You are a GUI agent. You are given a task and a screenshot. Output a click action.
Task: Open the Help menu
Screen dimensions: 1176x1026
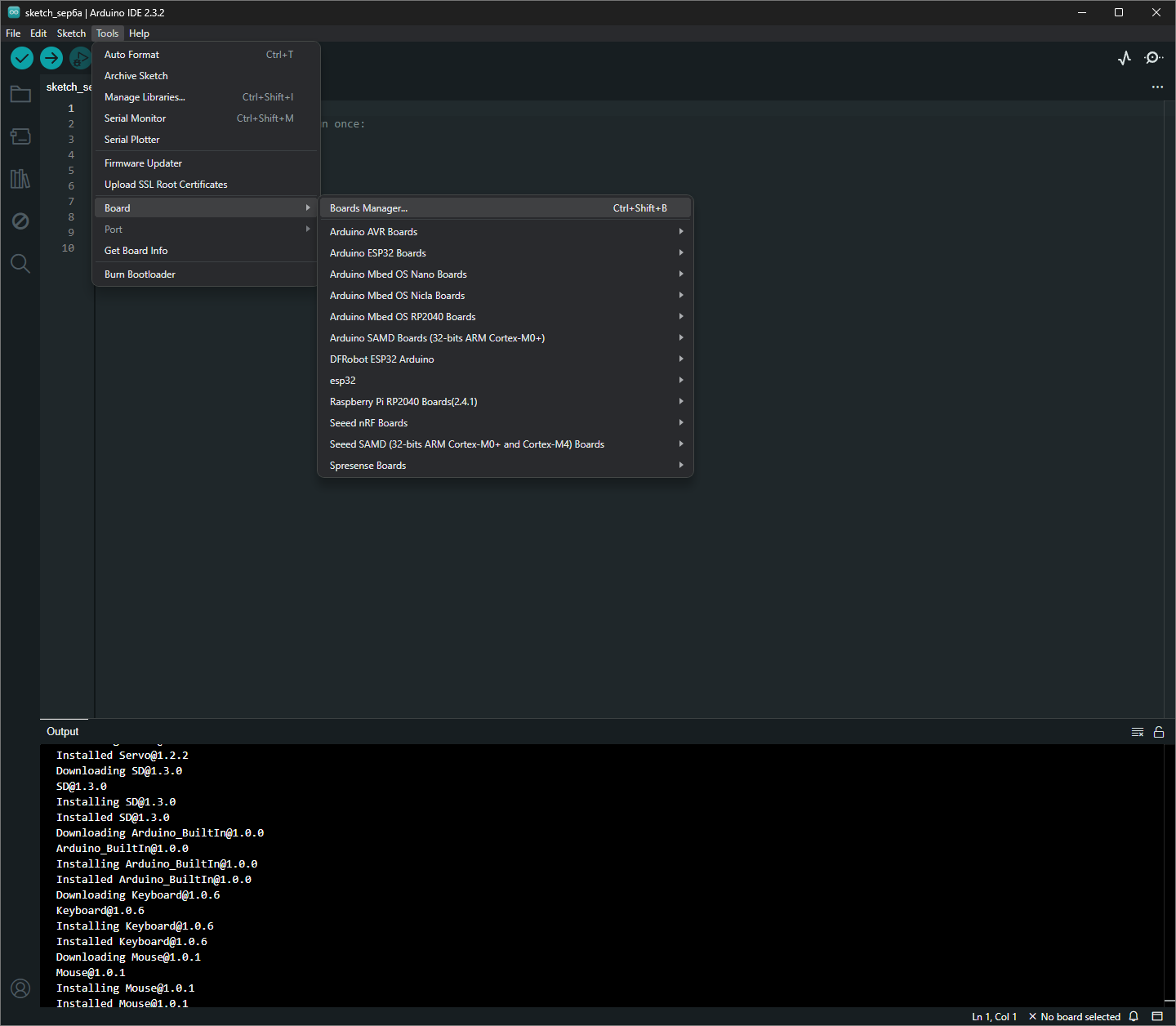point(139,33)
